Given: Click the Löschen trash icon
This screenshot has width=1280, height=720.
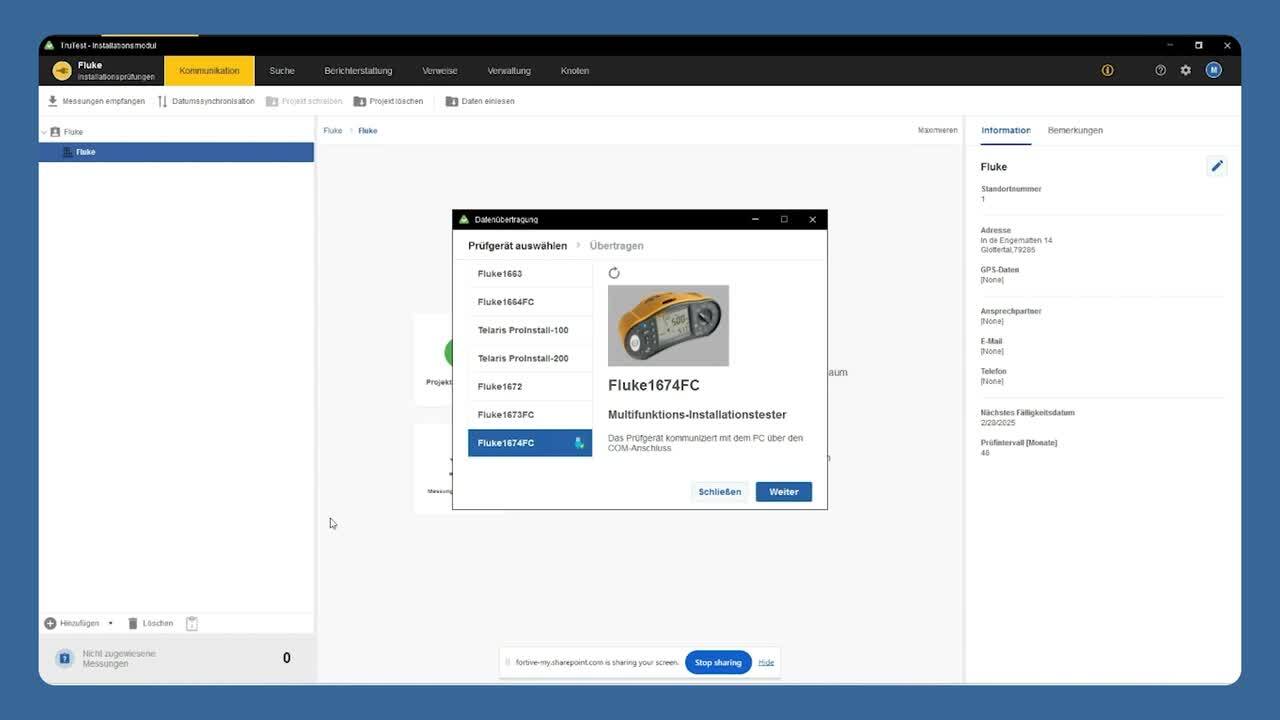Looking at the screenshot, I should (x=133, y=623).
